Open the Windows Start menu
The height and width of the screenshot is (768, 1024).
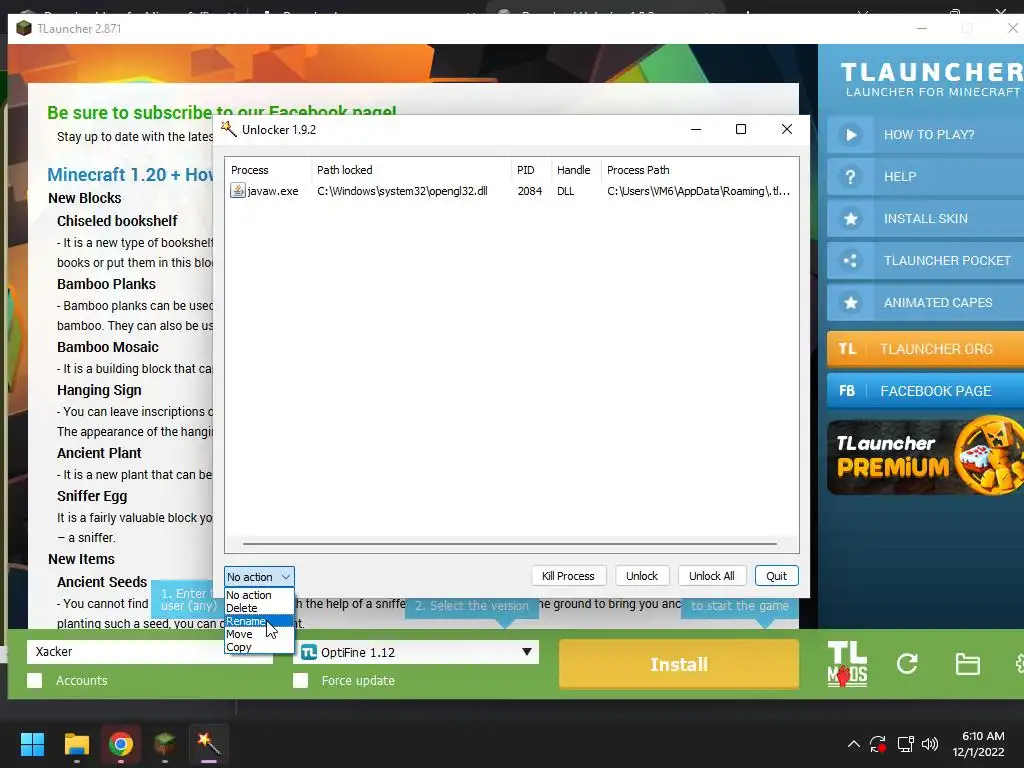(32, 744)
